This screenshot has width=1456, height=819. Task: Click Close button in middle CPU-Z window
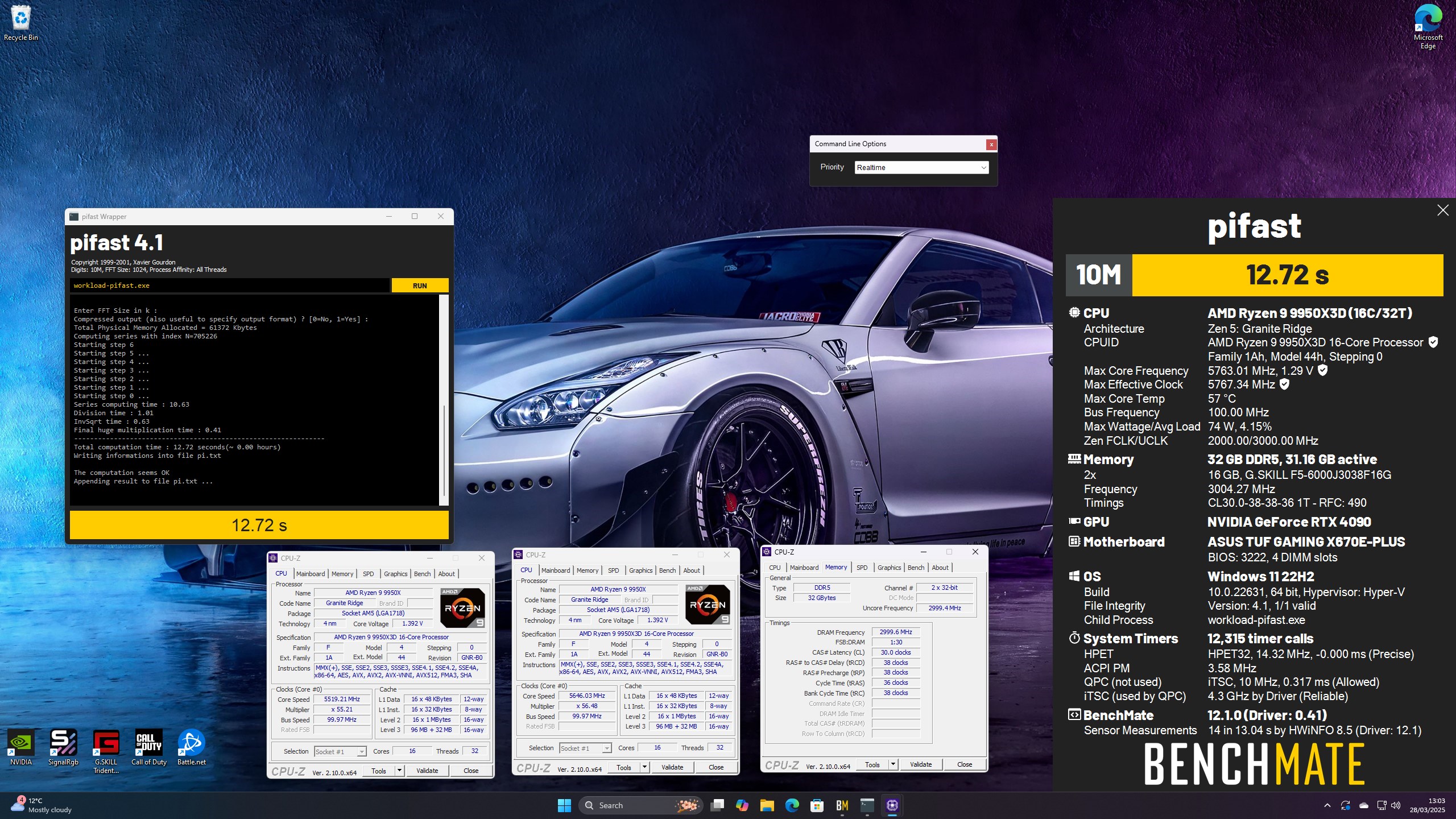(716, 767)
